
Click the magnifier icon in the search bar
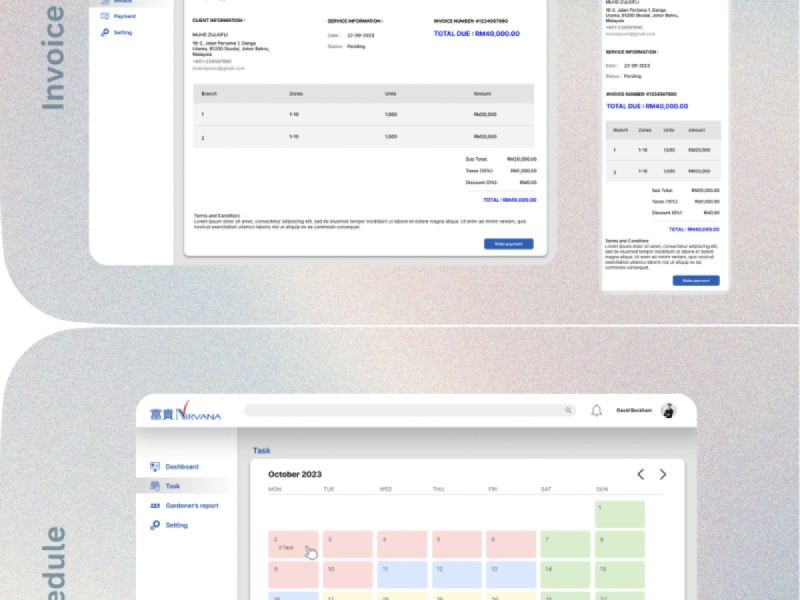[x=569, y=411]
